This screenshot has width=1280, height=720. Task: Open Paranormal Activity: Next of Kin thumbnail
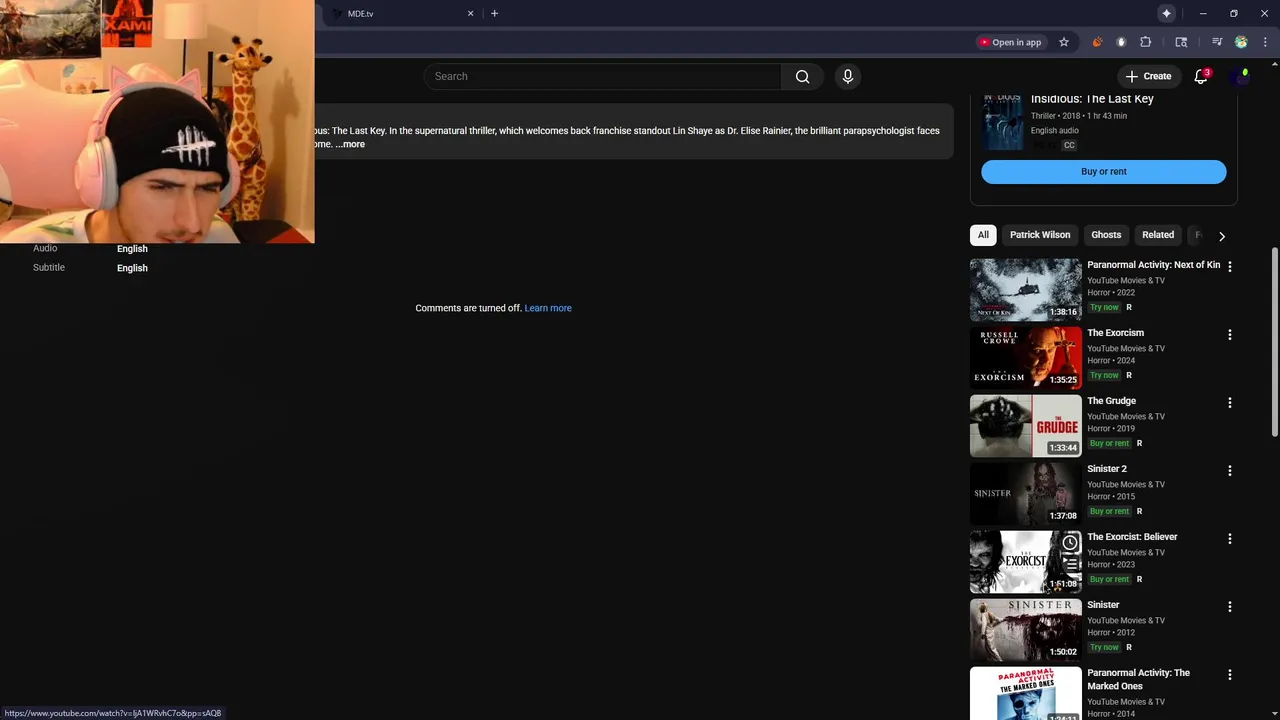point(1026,290)
